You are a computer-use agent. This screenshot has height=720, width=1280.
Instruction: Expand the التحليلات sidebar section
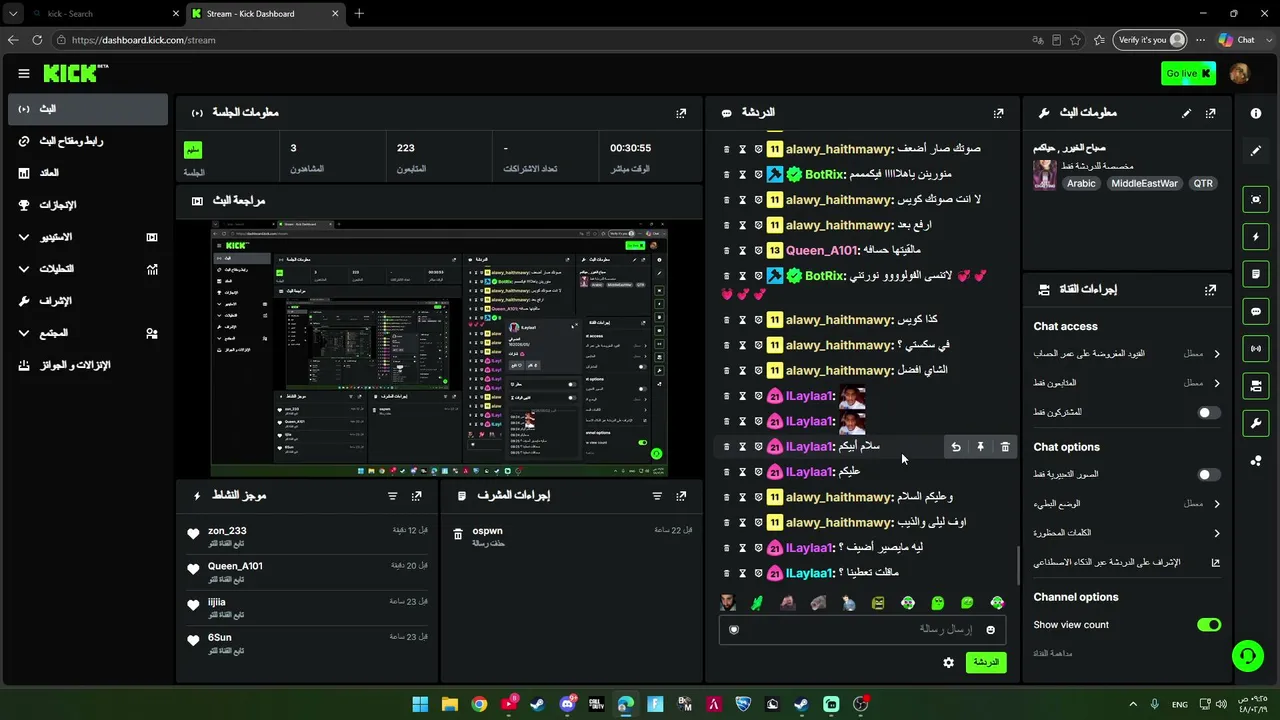point(88,269)
